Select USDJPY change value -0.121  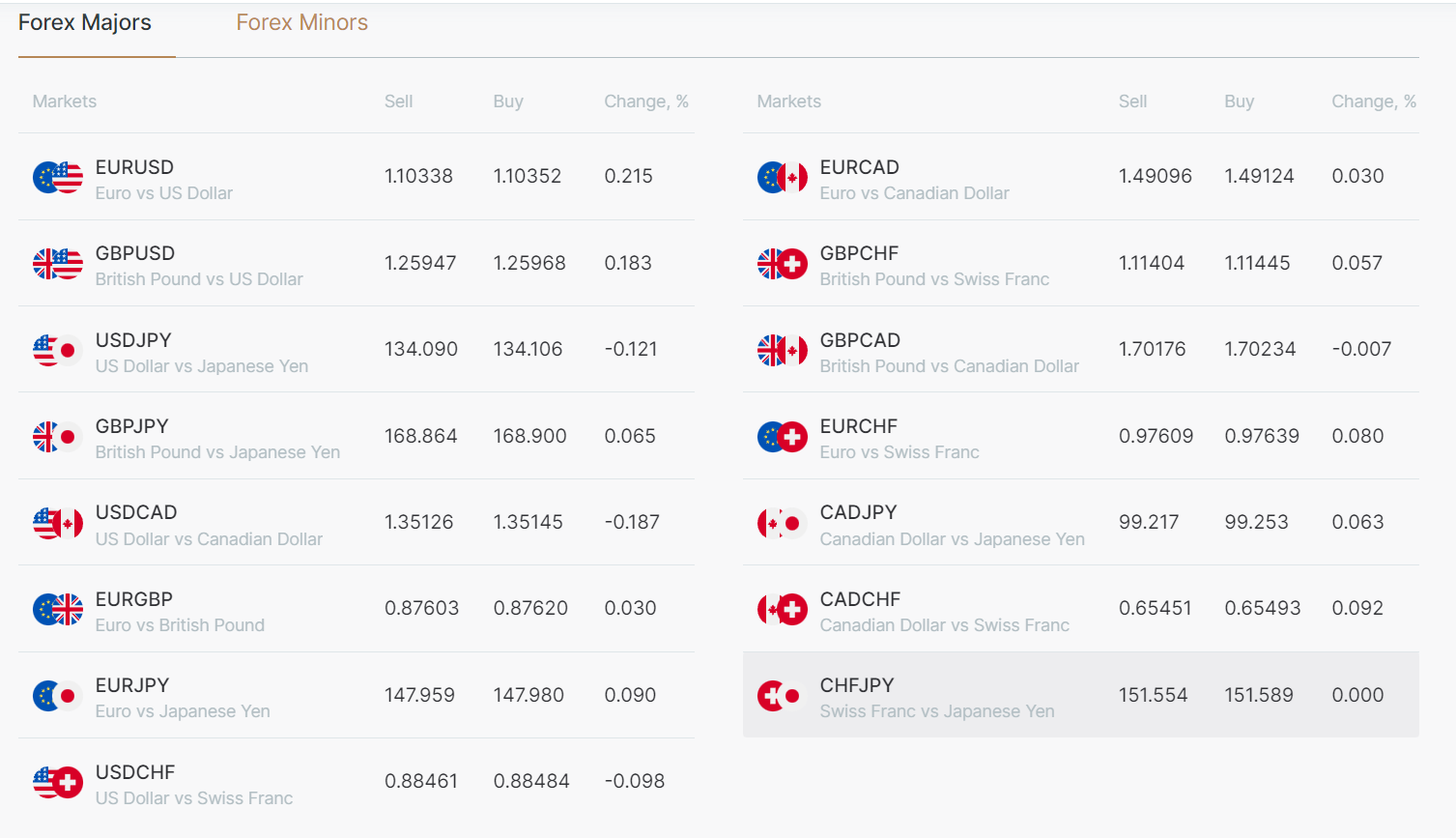pyautogui.click(x=631, y=349)
